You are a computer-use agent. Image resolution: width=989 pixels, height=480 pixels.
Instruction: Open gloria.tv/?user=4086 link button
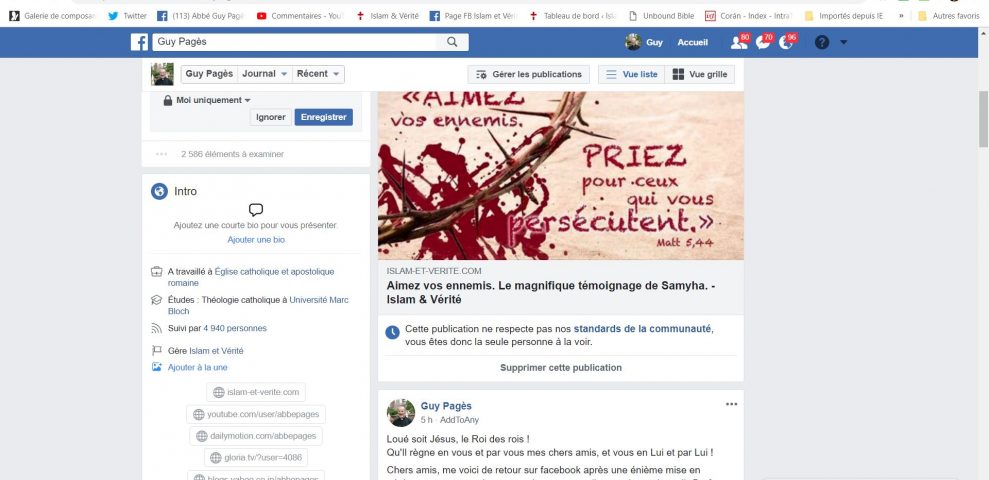tap(256, 458)
